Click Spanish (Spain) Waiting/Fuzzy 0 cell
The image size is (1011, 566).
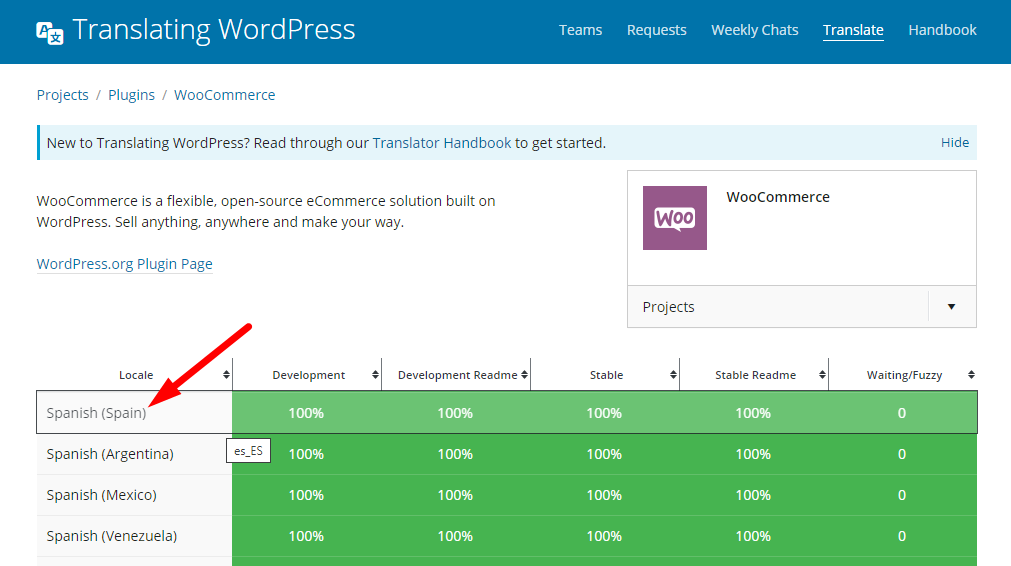coord(902,413)
